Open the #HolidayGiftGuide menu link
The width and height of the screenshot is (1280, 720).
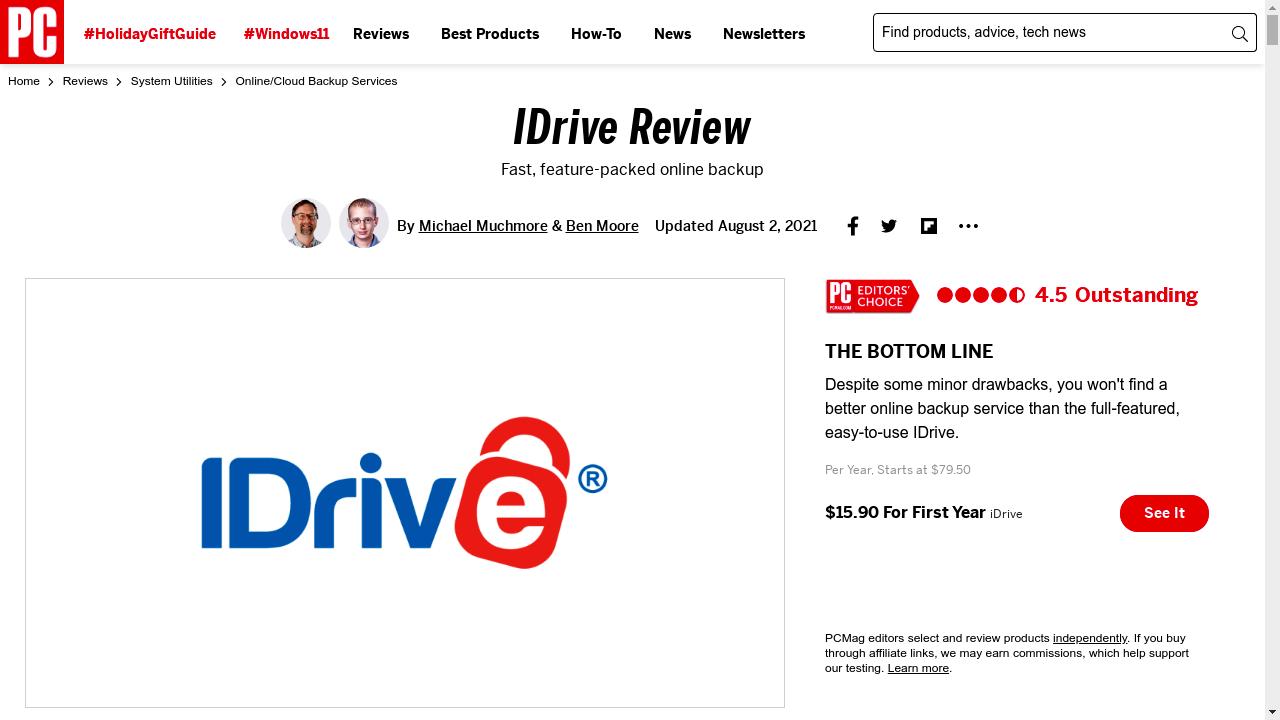pyautogui.click(x=150, y=34)
